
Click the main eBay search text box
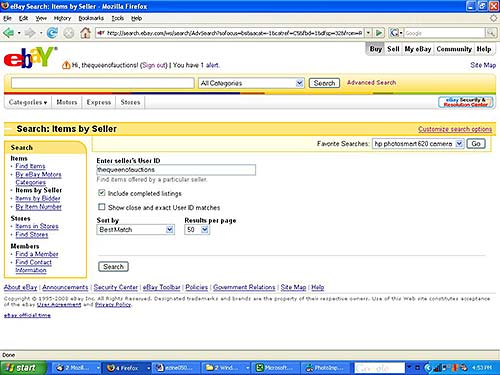pos(102,83)
